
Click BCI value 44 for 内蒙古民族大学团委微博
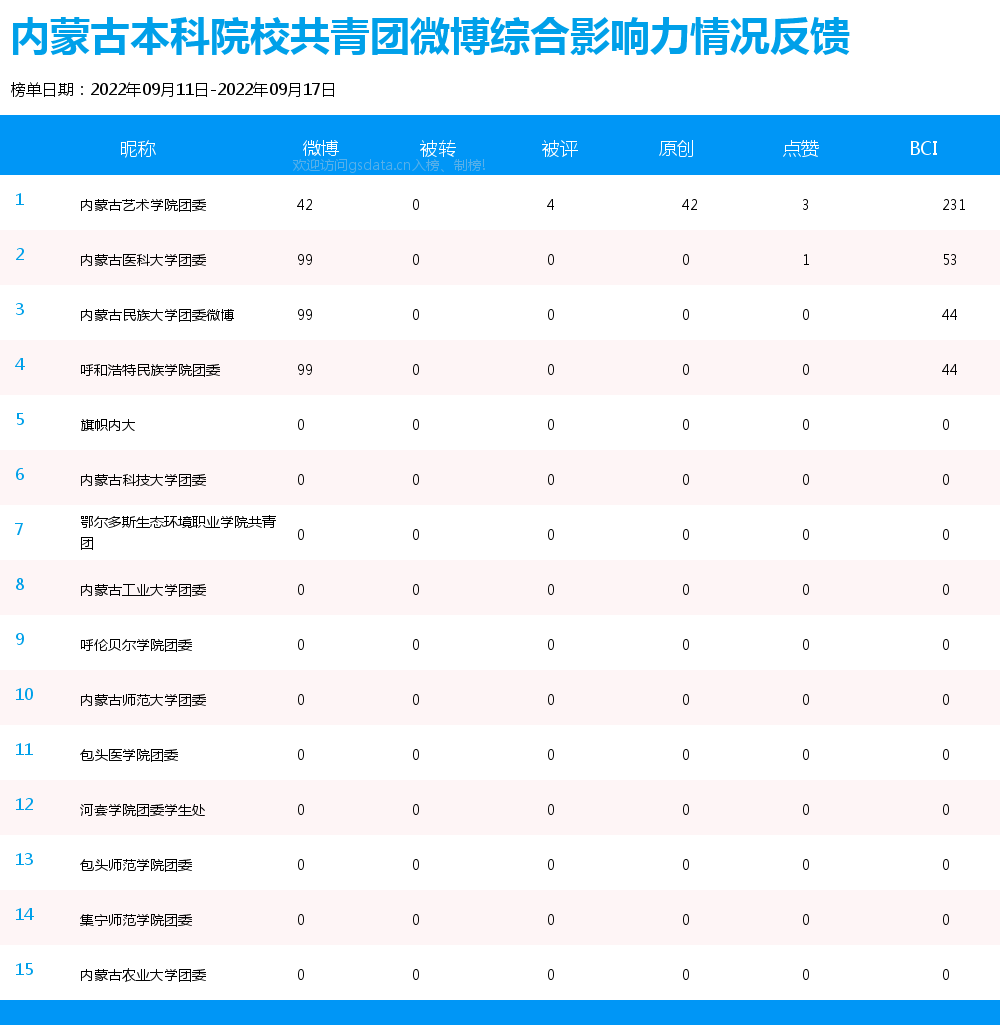949,315
